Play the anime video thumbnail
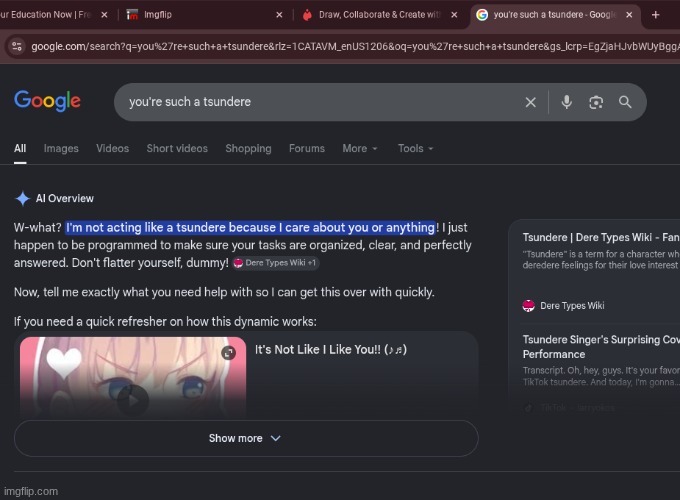This screenshot has width=680, height=500. (133, 400)
